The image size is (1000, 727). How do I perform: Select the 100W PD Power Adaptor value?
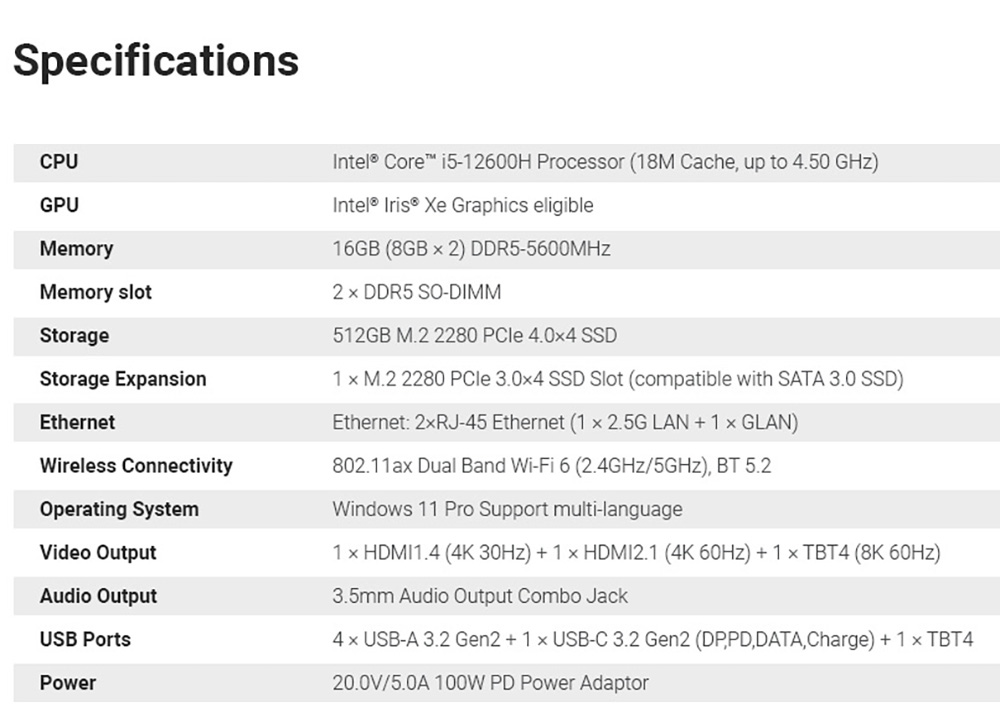490,683
